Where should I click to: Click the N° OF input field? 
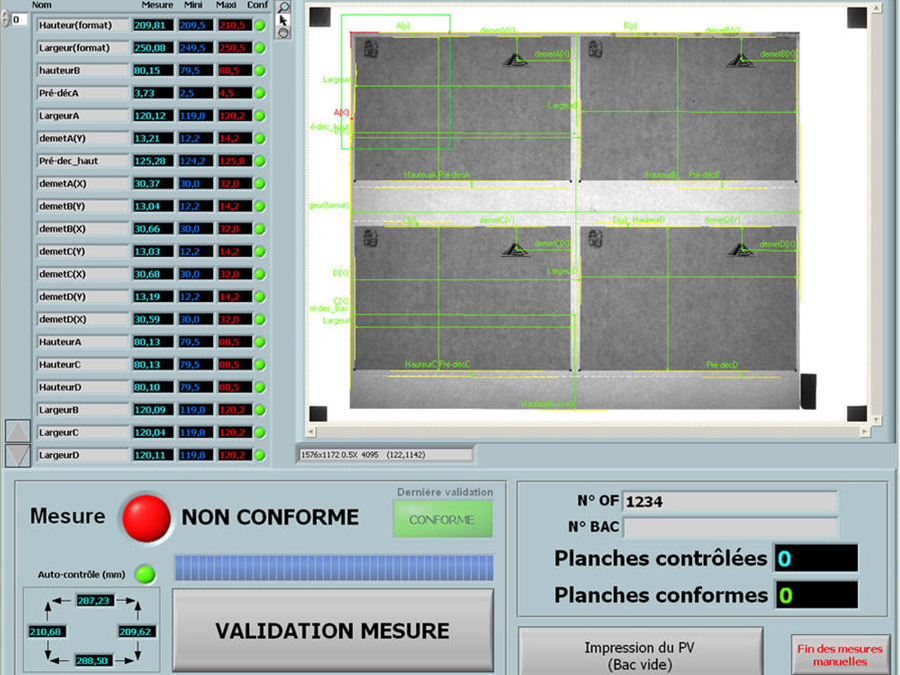(729, 501)
